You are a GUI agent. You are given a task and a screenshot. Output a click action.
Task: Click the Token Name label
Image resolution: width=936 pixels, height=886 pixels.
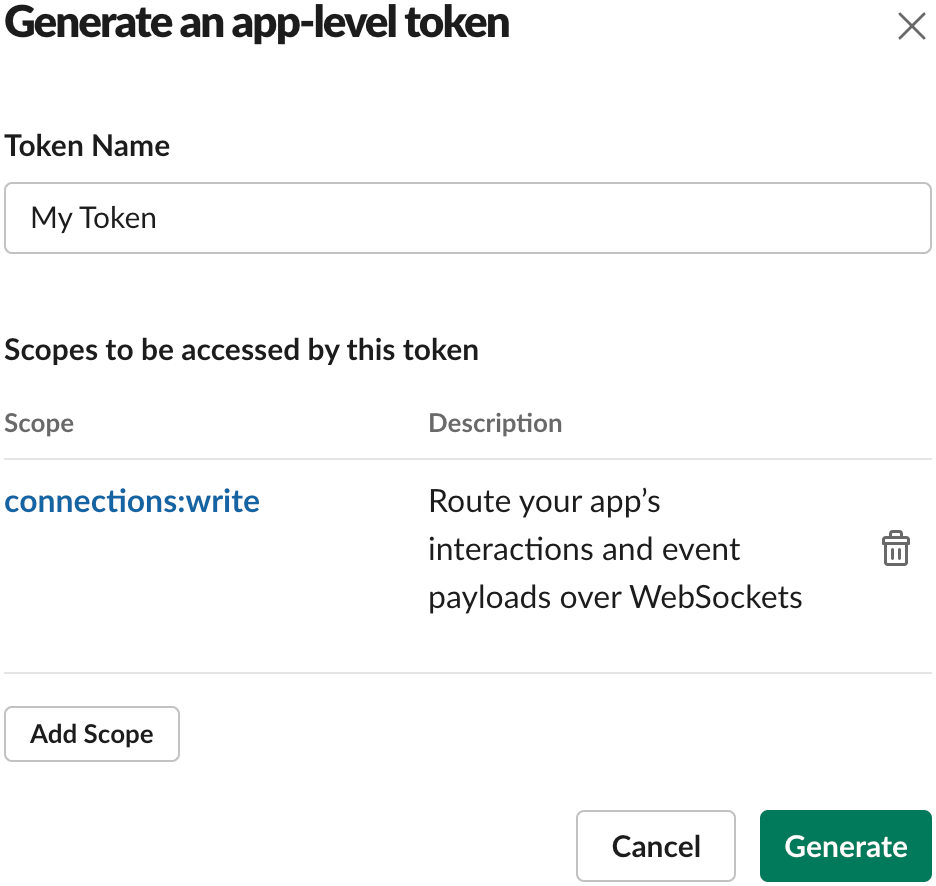pos(87,146)
